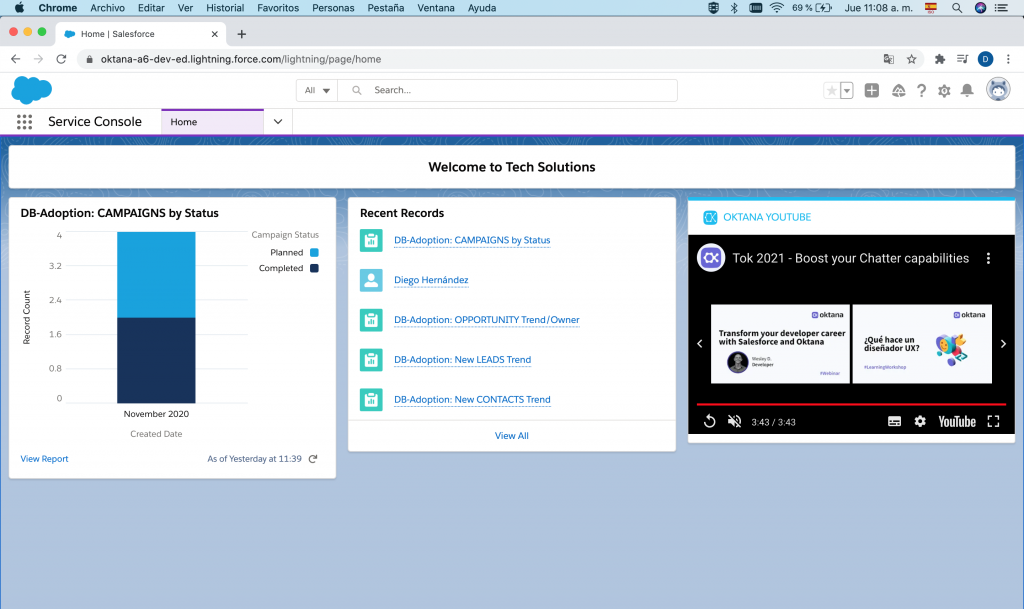1024x609 pixels.
Task: Open '¿Qué hace un diseñador UX?' thumbnail
Action: [x=922, y=344]
